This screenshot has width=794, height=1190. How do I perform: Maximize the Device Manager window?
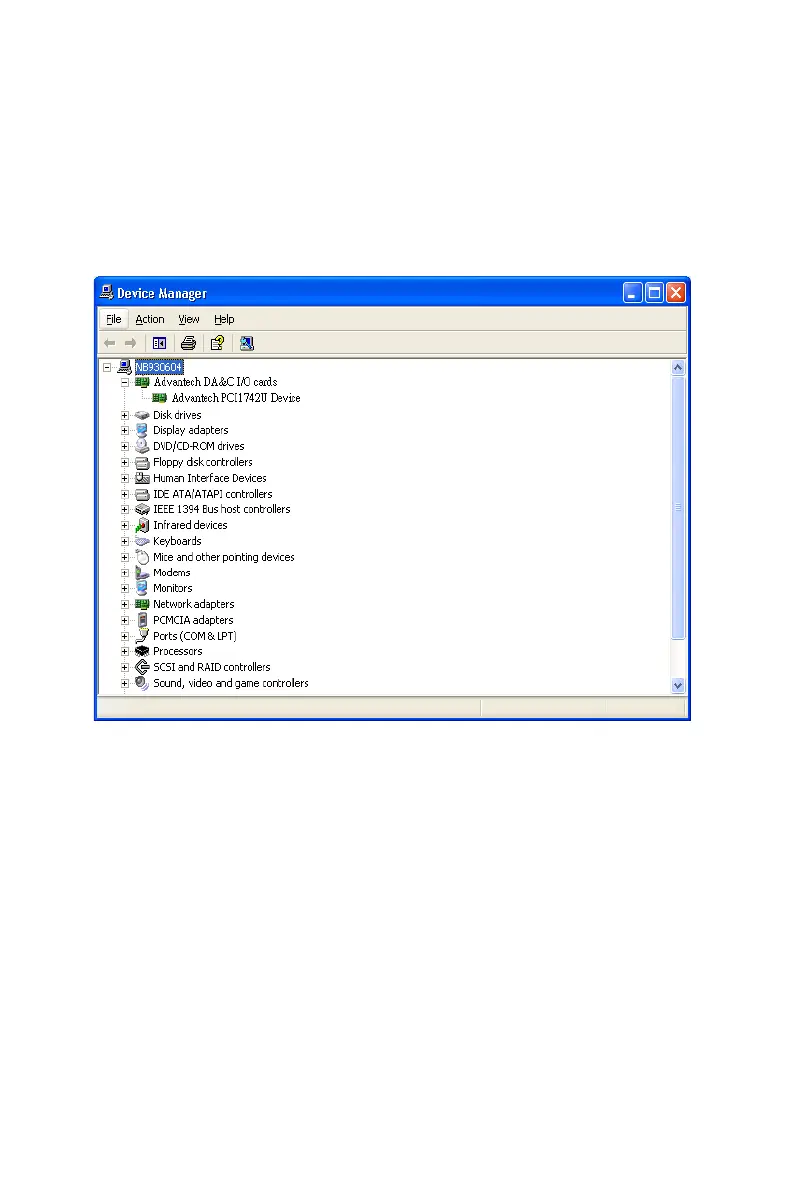(654, 293)
